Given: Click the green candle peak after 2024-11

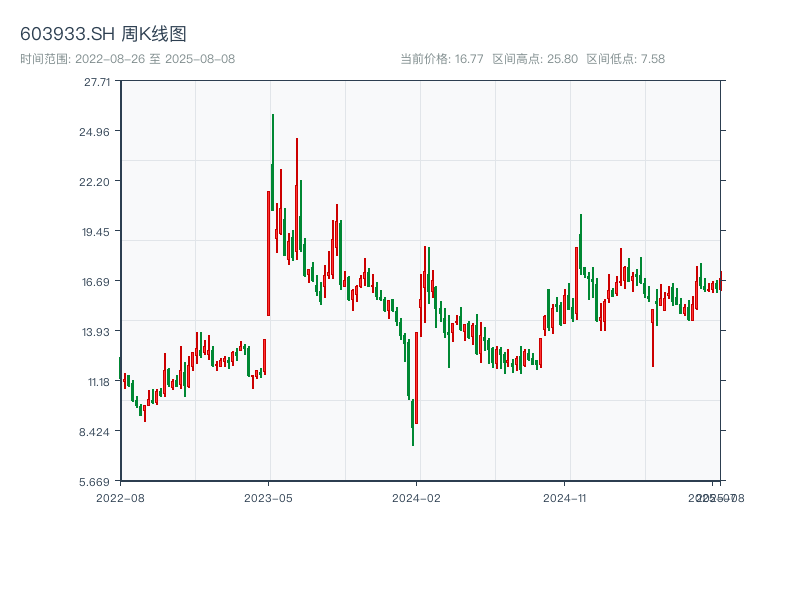Looking at the screenshot, I should pos(581,242).
